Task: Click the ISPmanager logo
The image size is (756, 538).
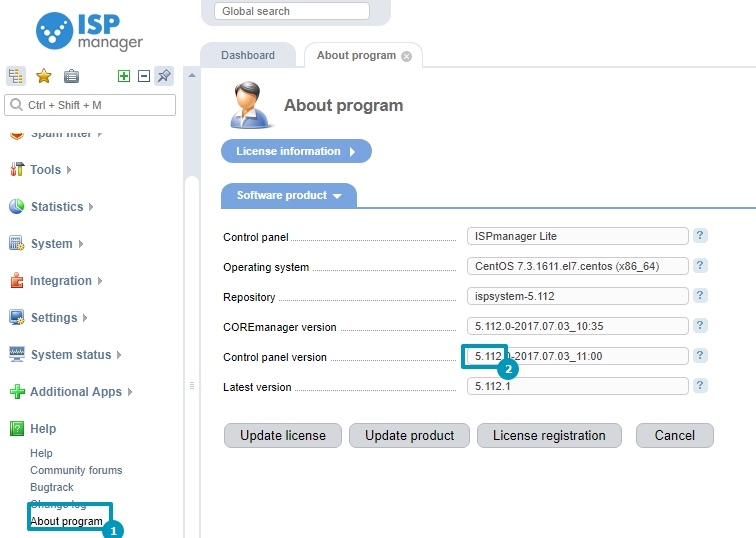Action: (90, 31)
